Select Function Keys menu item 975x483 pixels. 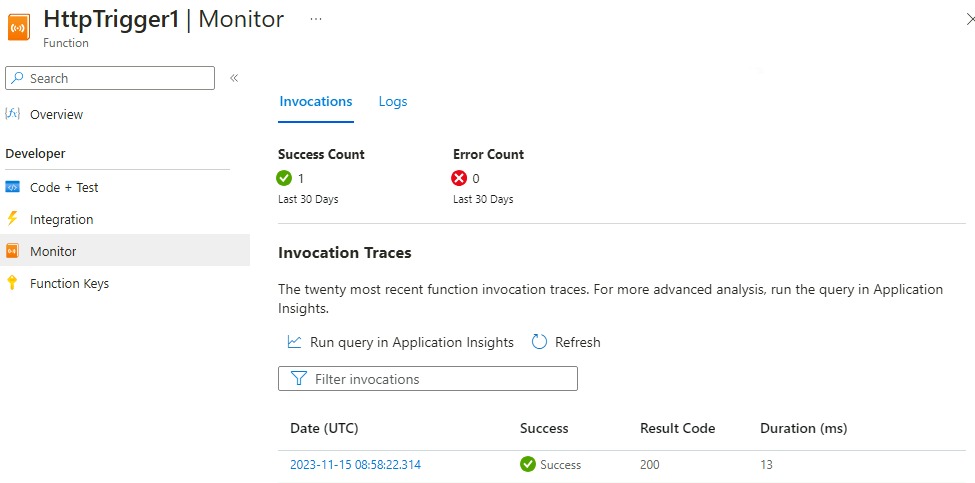(x=69, y=283)
